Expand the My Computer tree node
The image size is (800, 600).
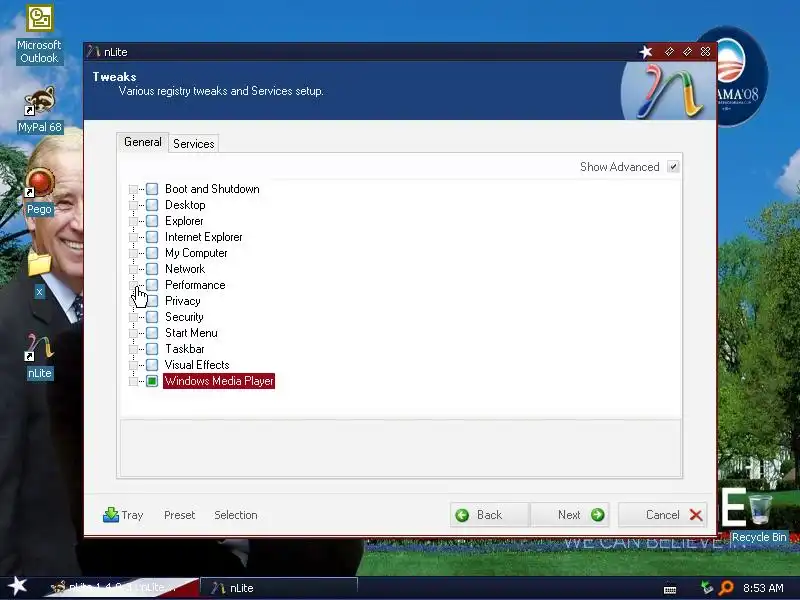coord(133,253)
